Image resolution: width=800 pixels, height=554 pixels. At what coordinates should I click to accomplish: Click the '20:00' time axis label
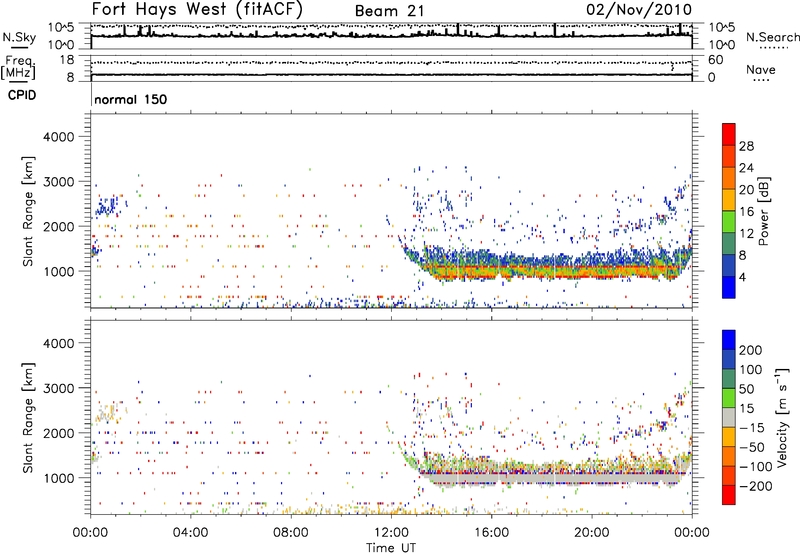pyautogui.click(x=592, y=533)
